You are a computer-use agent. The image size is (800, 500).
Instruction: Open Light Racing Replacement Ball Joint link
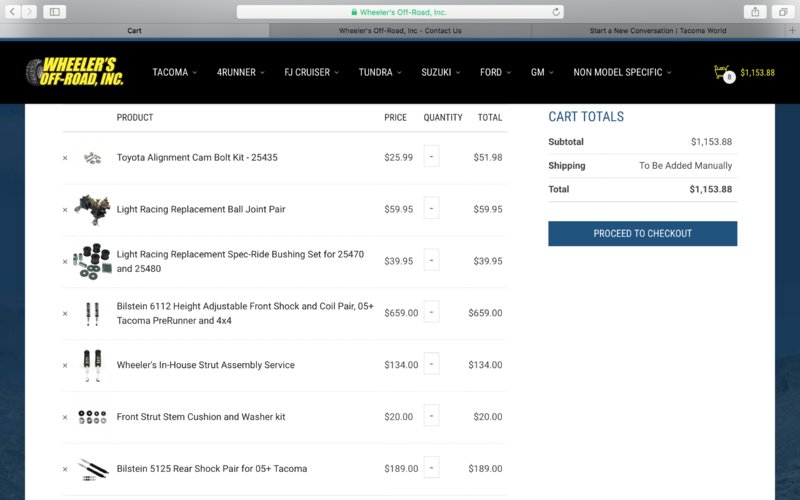201,209
